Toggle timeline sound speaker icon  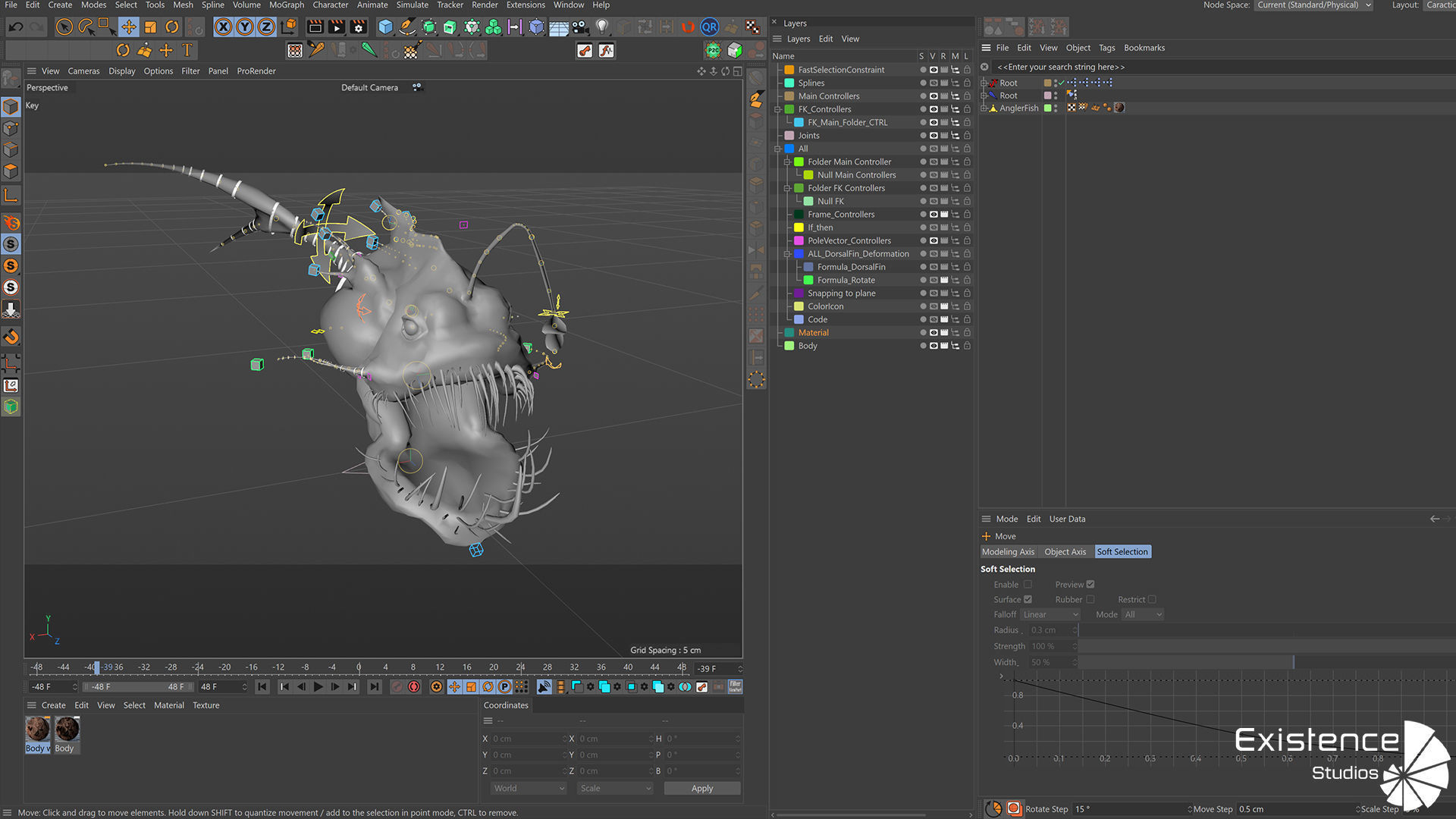(544, 687)
